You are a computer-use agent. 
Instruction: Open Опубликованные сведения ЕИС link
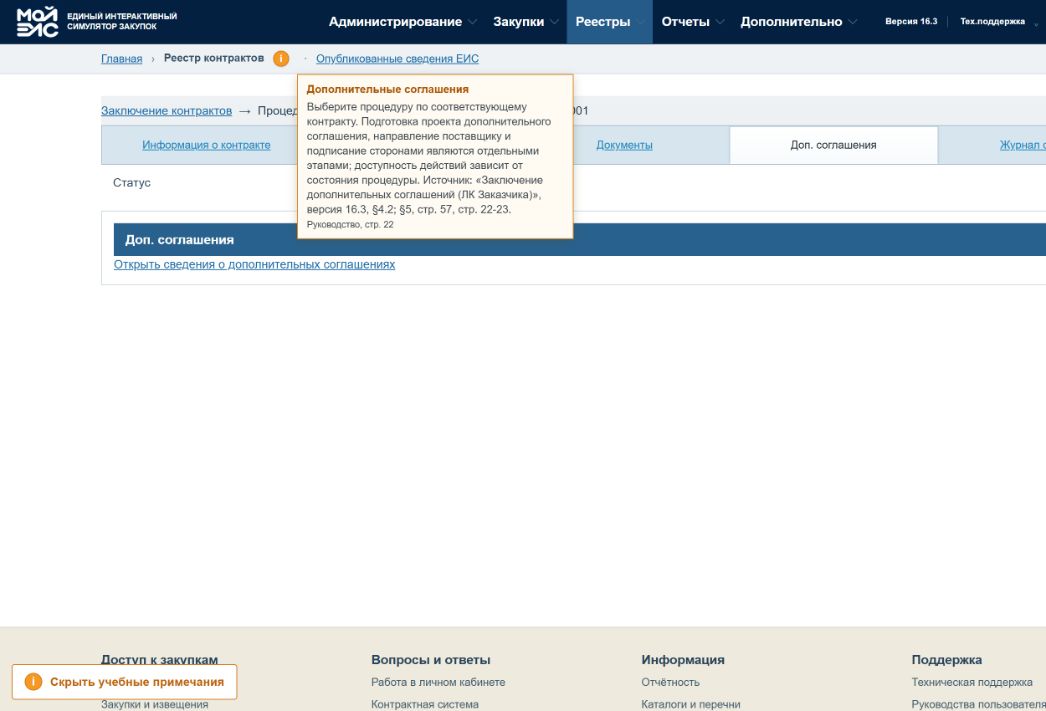click(397, 59)
